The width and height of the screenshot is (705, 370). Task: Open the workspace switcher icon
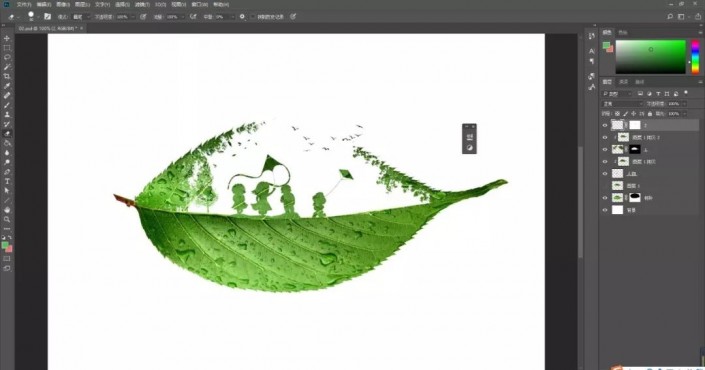pyautogui.click(x=682, y=17)
